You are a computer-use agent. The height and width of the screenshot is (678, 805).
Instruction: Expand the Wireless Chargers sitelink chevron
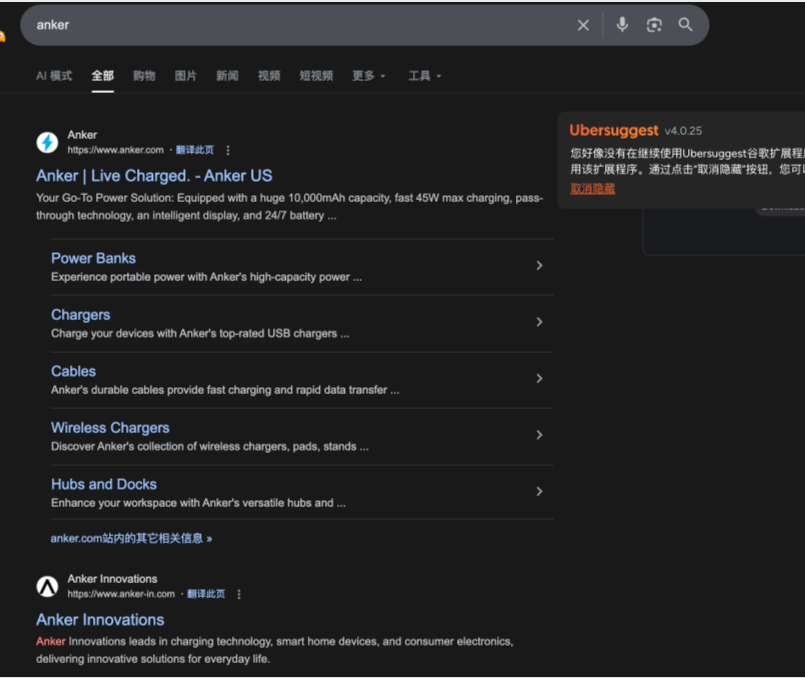[539, 435]
